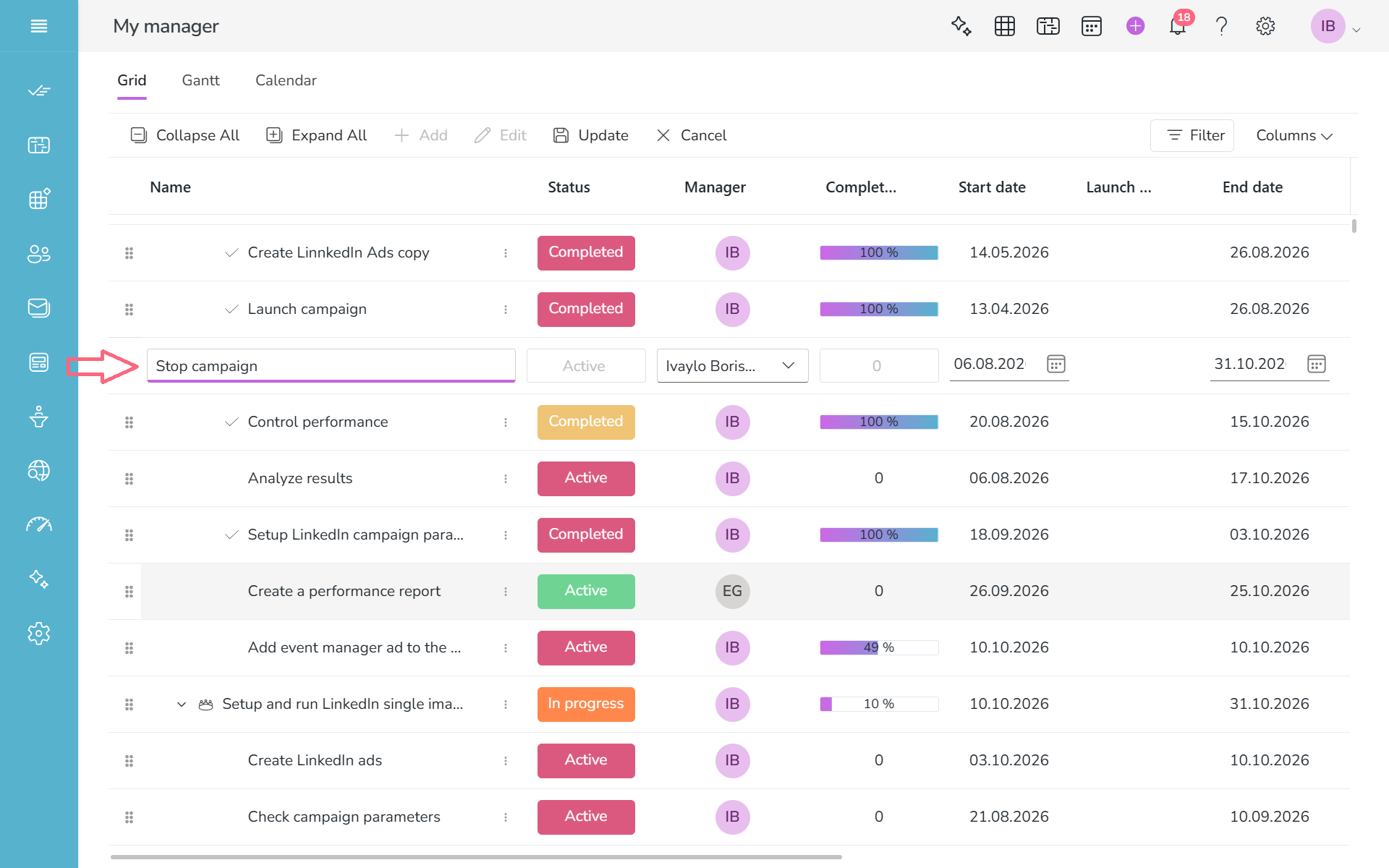Open the sidebar settings gear icon
The height and width of the screenshot is (868, 1389).
(39, 634)
